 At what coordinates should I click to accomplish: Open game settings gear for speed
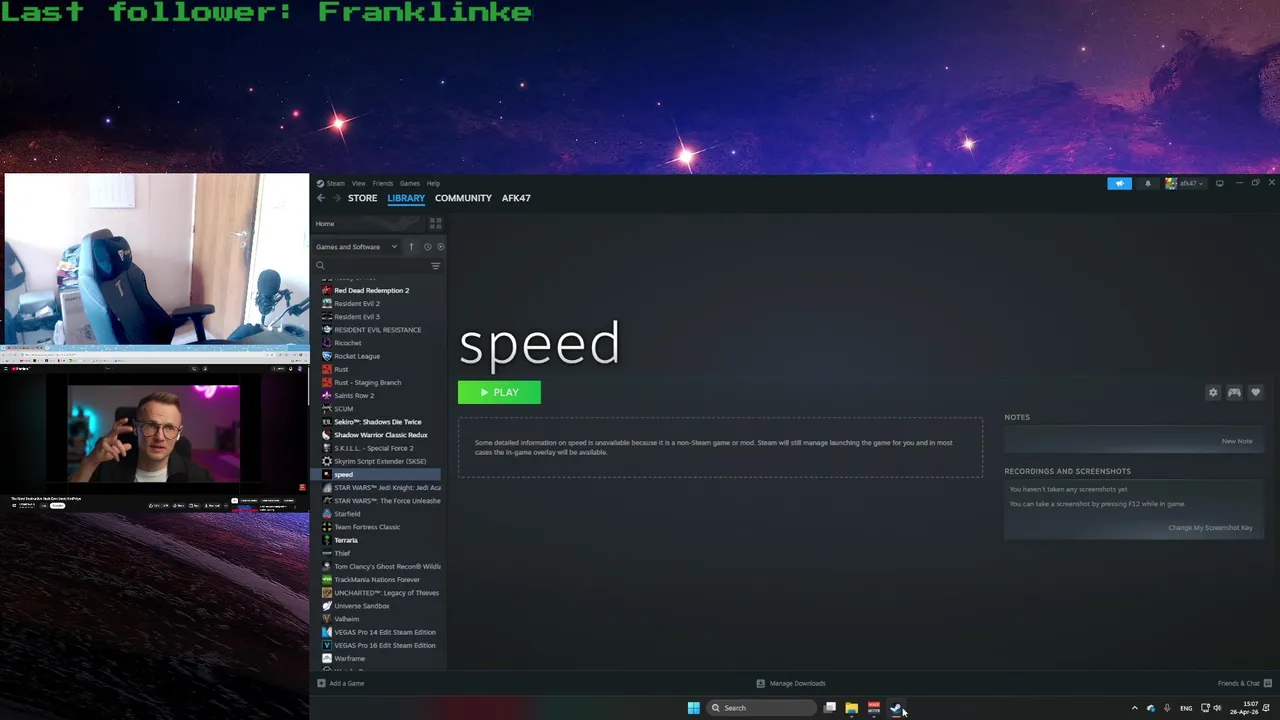1213,393
